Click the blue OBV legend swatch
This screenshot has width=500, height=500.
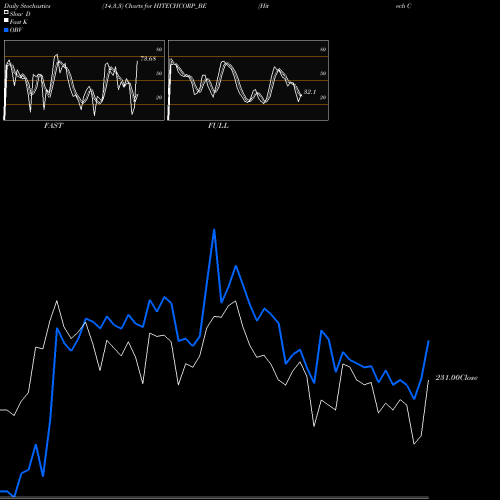coord(6,30)
